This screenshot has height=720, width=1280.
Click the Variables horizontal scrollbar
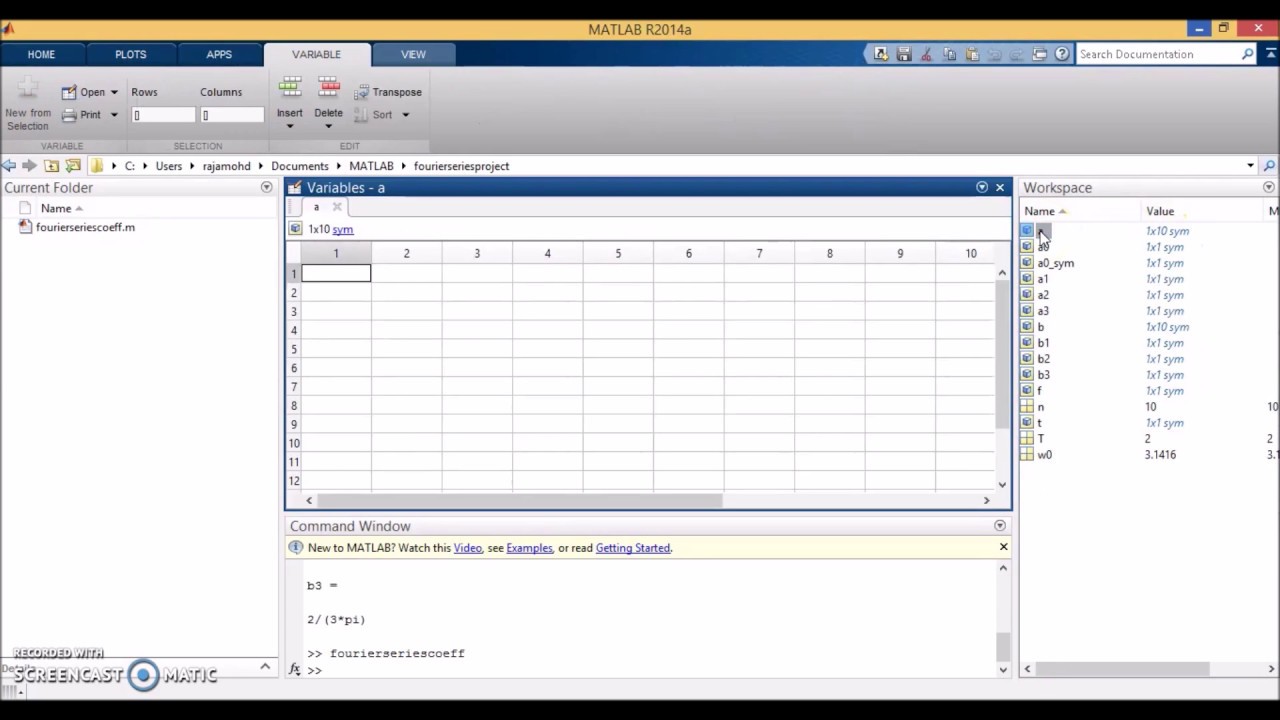coord(520,500)
